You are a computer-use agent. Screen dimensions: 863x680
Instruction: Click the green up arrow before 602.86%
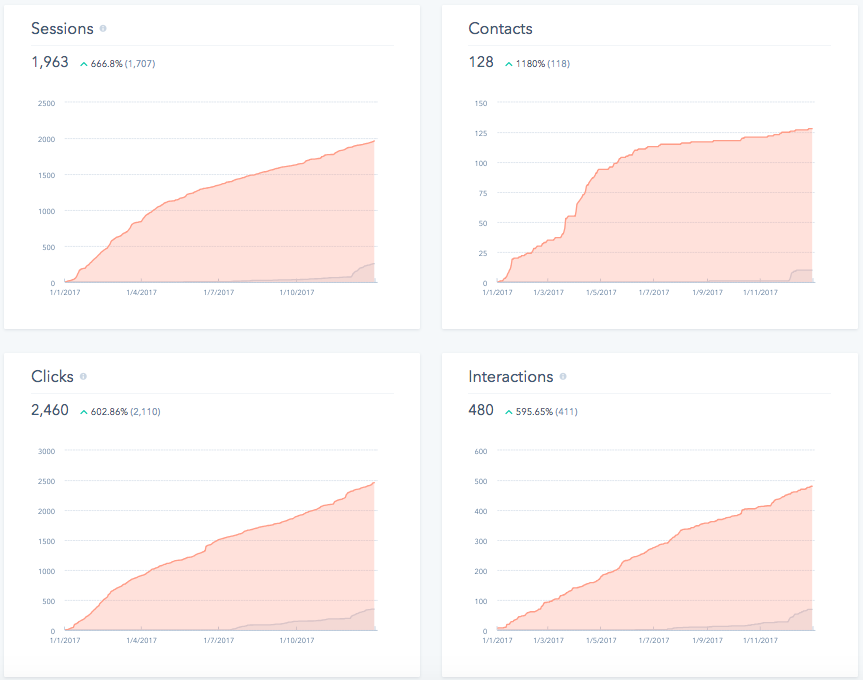click(84, 412)
